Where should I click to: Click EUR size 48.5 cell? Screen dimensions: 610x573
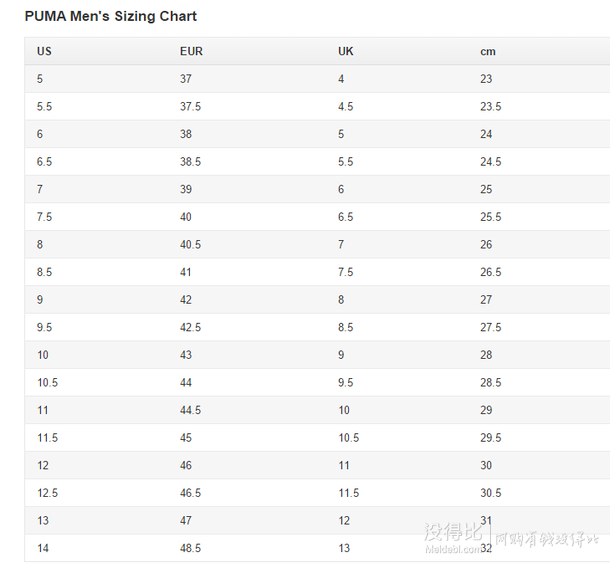(190, 548)
